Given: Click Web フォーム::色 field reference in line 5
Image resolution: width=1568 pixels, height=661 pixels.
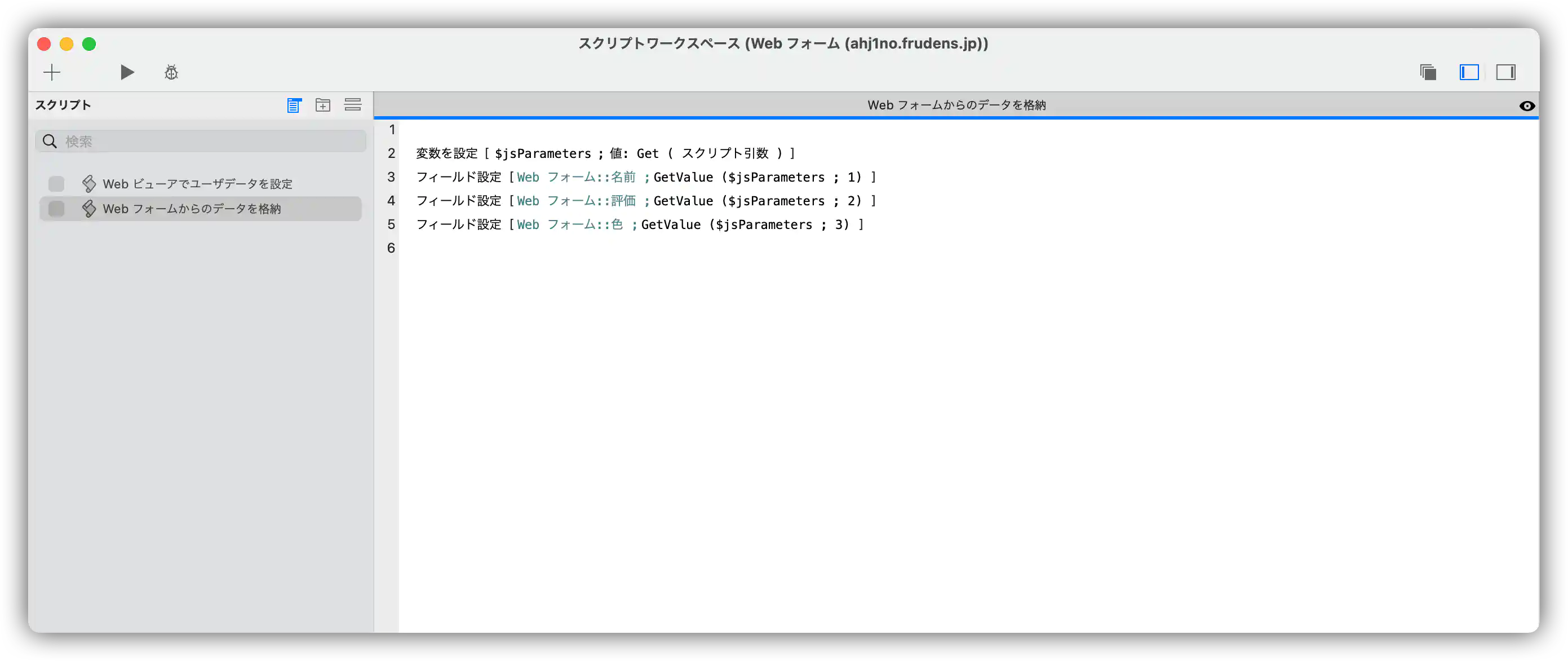Looking at the screenshot, I should click(x=570, y=225).
